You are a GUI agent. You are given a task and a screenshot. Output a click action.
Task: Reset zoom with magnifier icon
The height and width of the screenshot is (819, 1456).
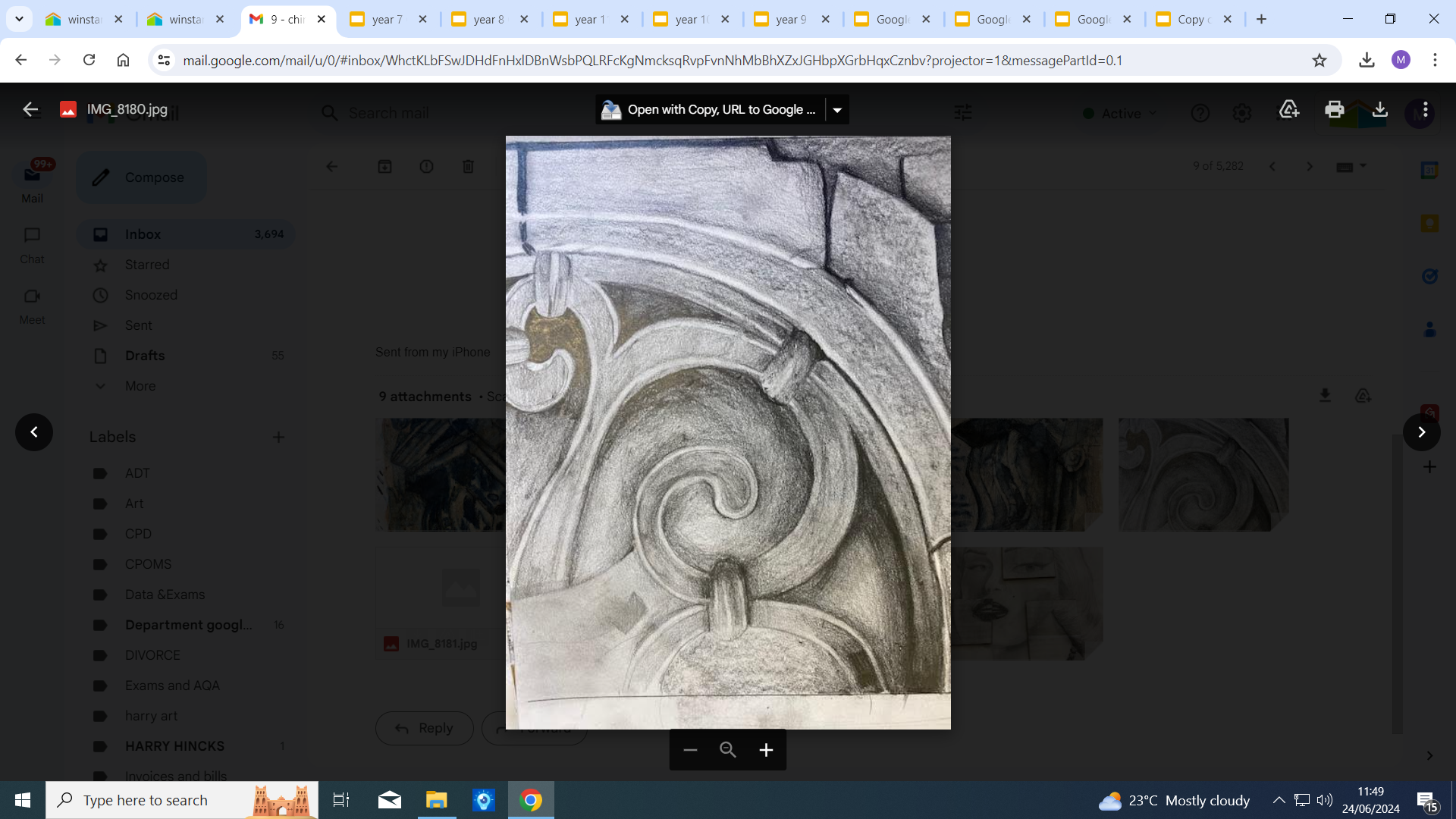pyautogui.click(x=728, y=750)
